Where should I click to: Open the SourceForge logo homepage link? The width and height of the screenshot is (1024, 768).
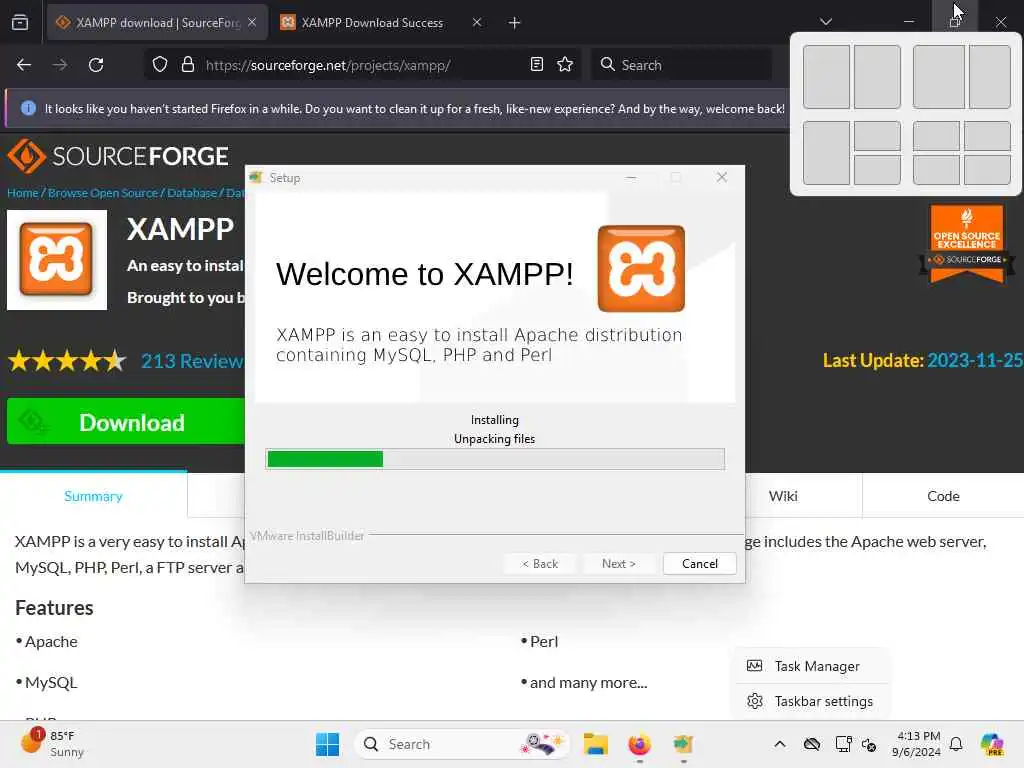click(118, 156)
